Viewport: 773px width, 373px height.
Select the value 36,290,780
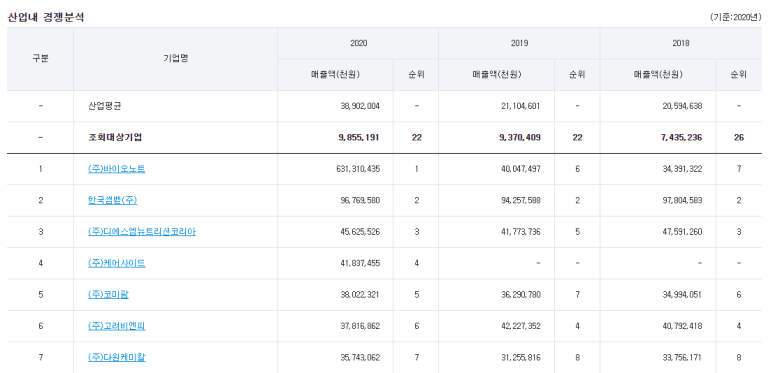point(521,295)
